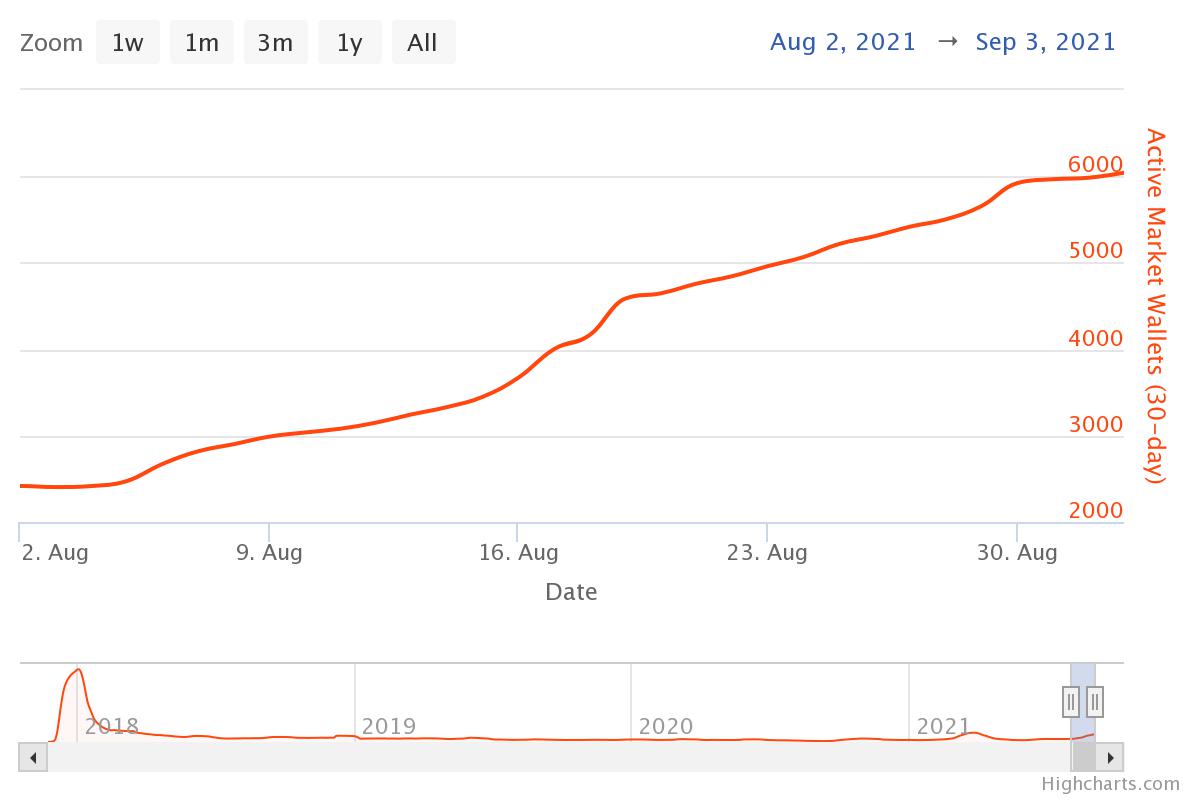Click the right navigator range handle
The width and height of the screenshot is (1200, 800).
[1095, 702]
